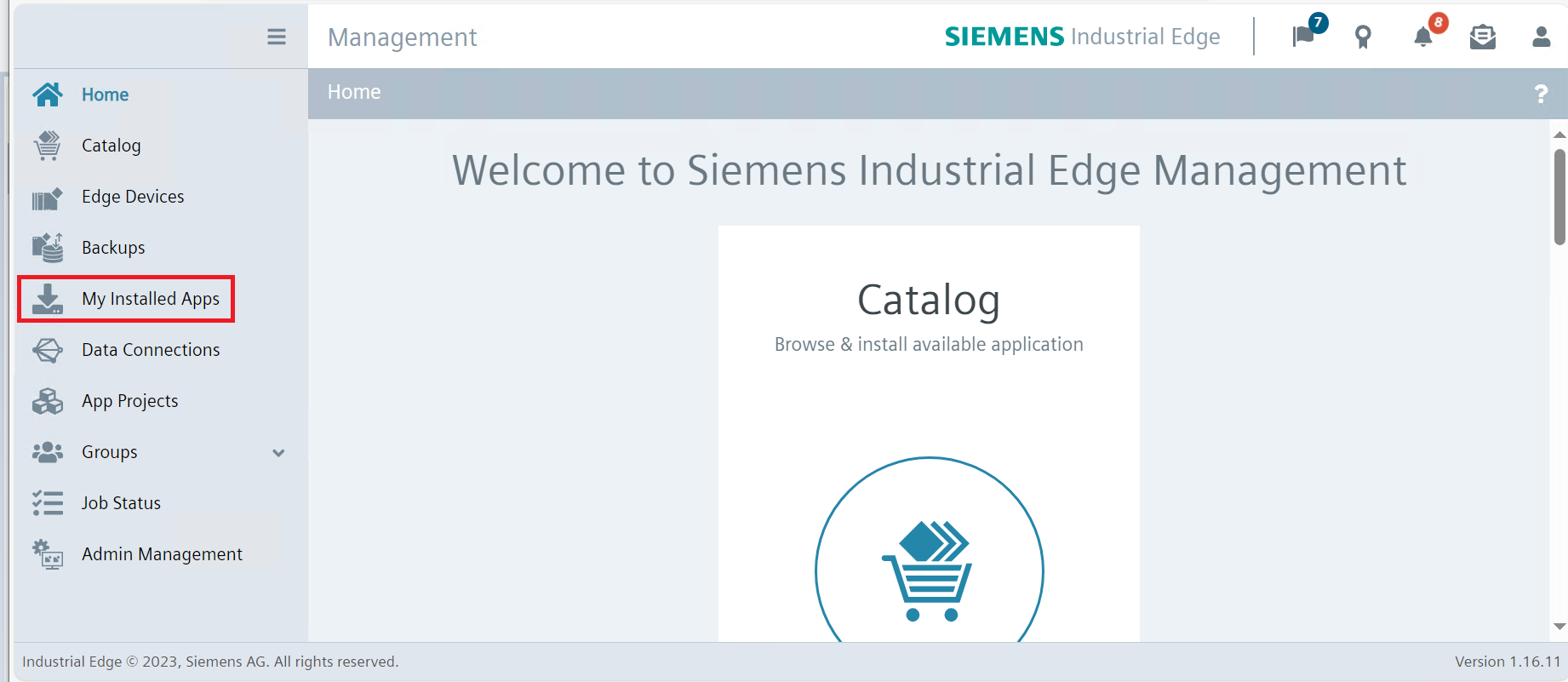Open the flag notifications icon with badge 7
This screenshot has width=1568, height=682.
pos(1303,37)
